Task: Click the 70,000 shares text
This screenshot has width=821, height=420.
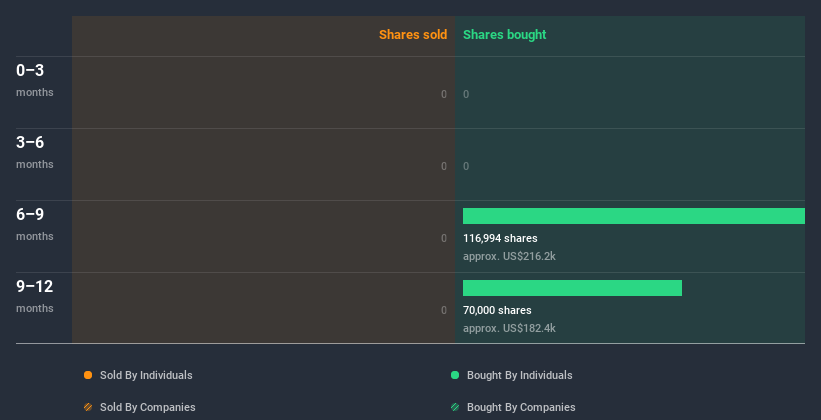Action: click(x=497, y=310)
